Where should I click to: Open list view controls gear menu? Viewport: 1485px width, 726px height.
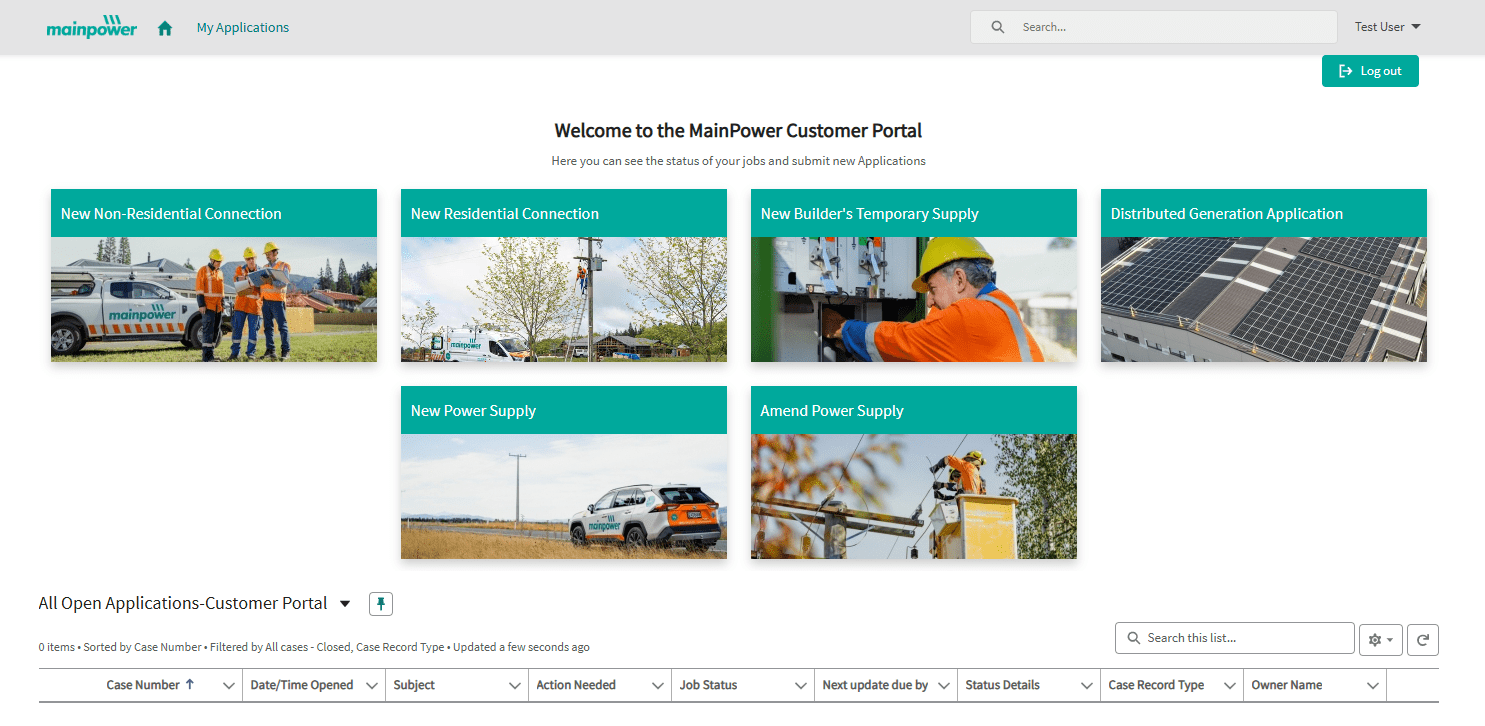coord(1381,639)
